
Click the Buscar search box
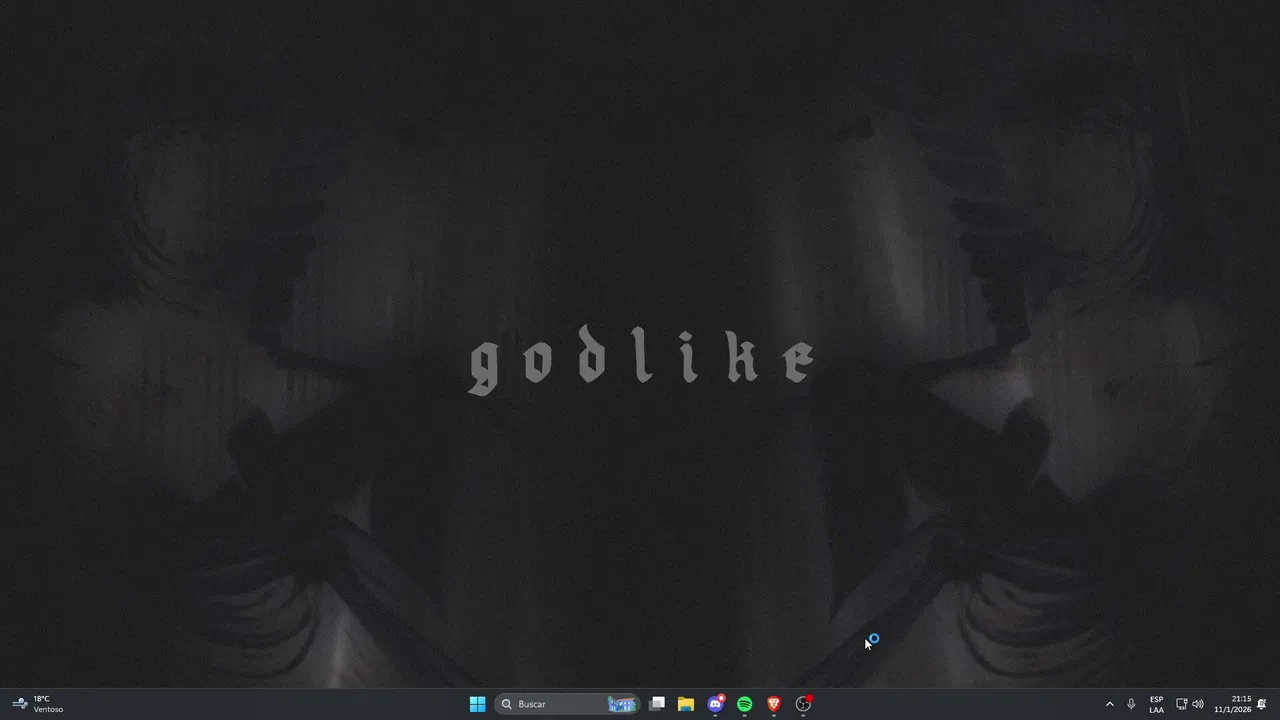[x=567, y=704]
